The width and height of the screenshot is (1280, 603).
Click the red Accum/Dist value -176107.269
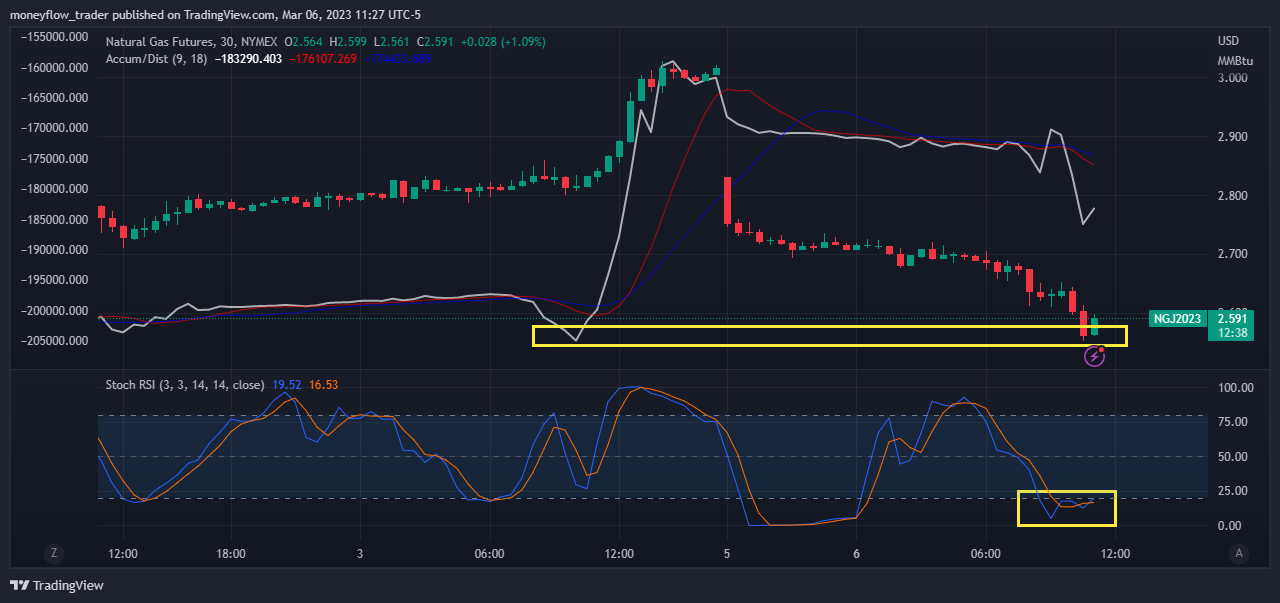[323, 59]
